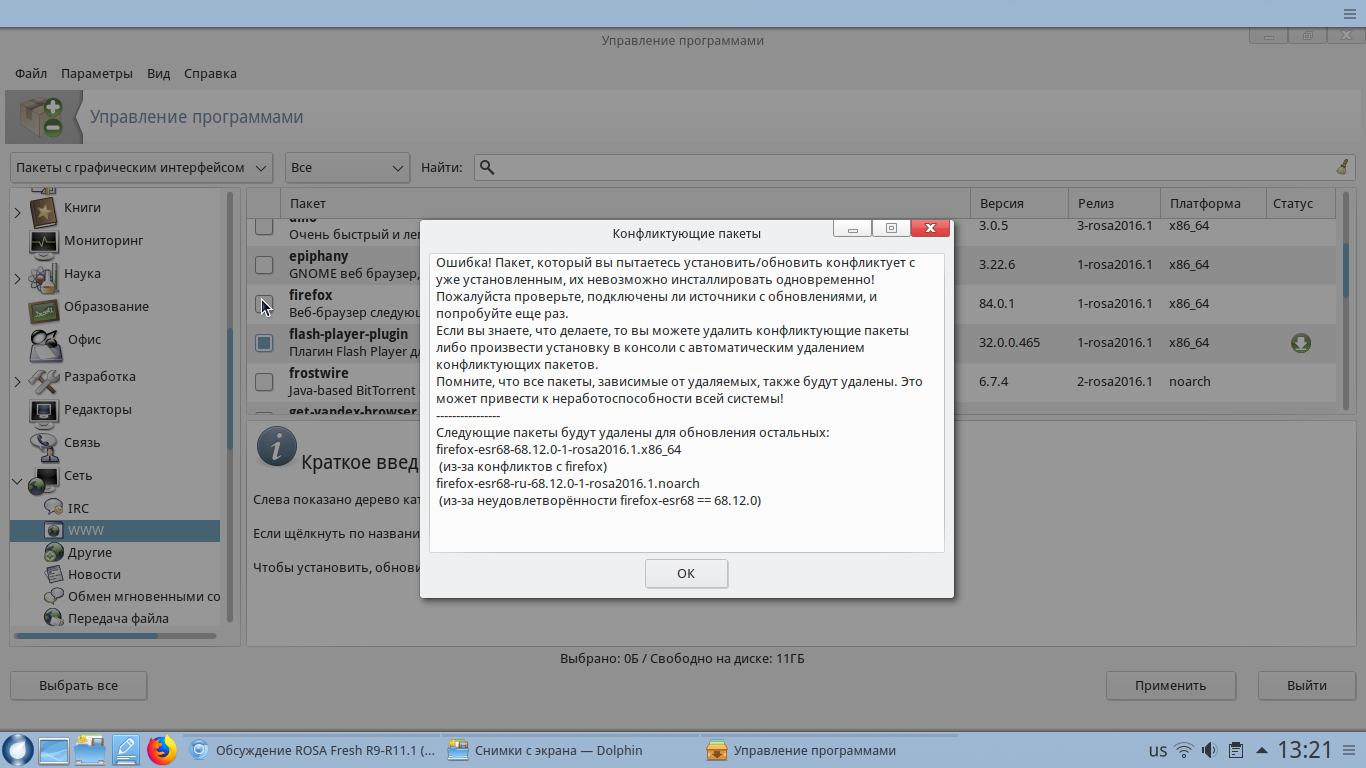Click OK in the conflicting packages dialog
The width and height of the screenshot is (1366, 768).
click(x=686, y=573)
